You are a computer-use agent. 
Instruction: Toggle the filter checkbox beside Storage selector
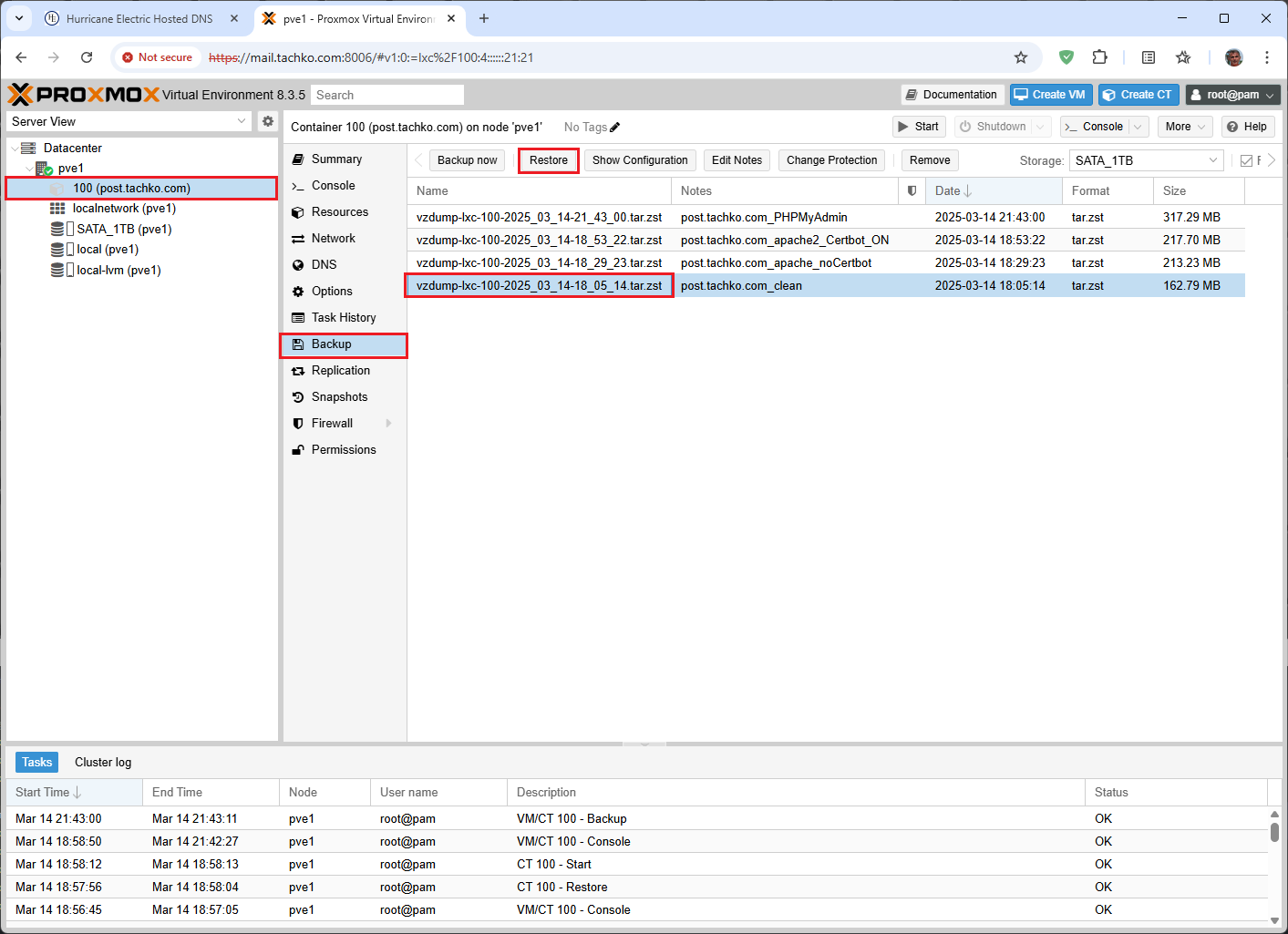(1246, 161)
